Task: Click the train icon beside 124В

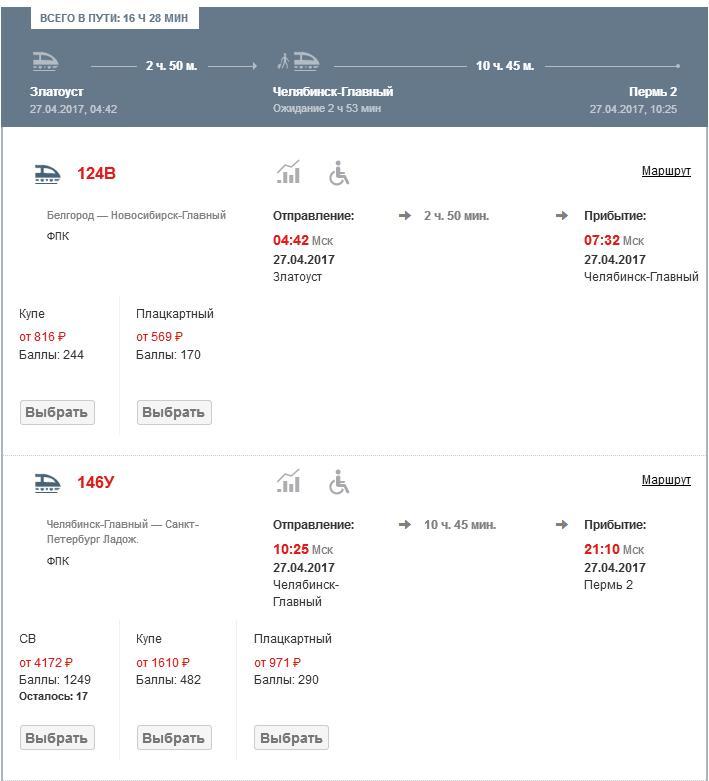Action: 47,174
